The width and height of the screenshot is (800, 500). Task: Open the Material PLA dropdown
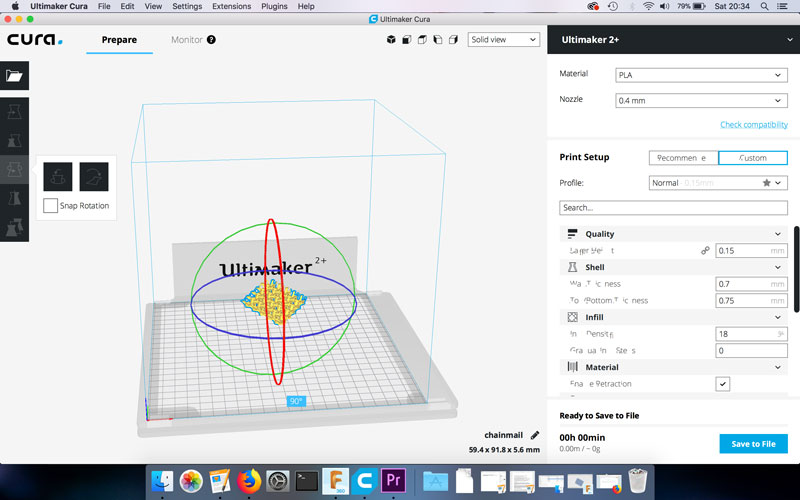(x=701, y=75)
